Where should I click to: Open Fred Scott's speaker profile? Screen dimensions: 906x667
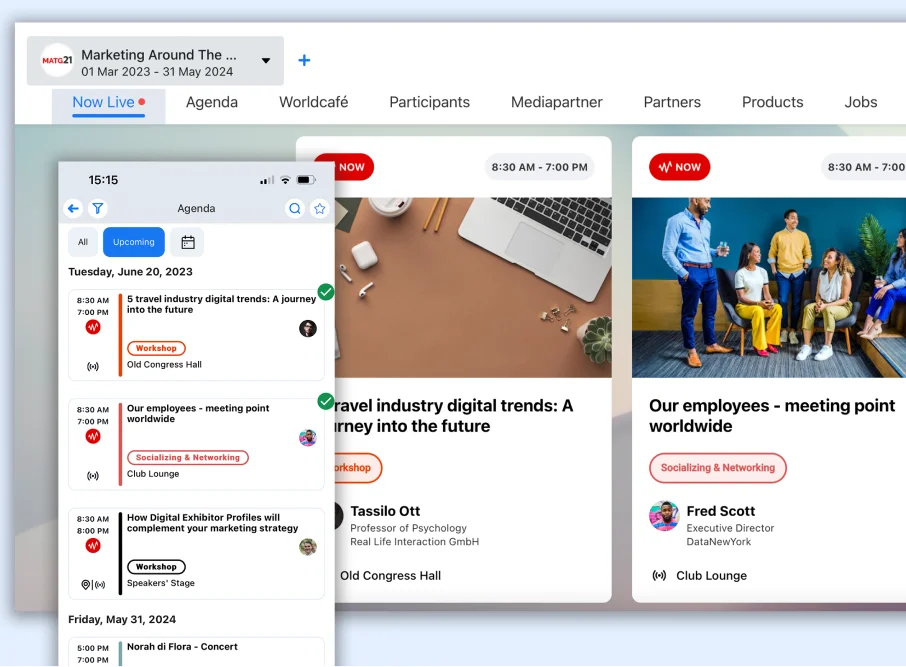[720, 511]
